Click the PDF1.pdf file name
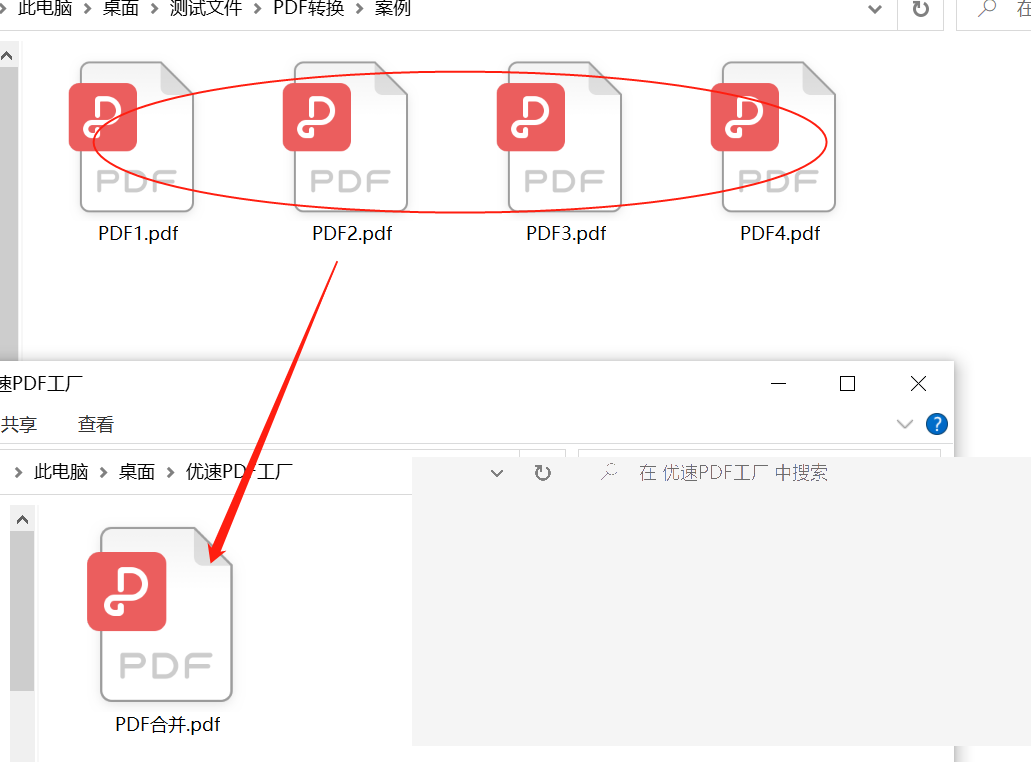Viewport: 1031px width, 762px height. 138,233
